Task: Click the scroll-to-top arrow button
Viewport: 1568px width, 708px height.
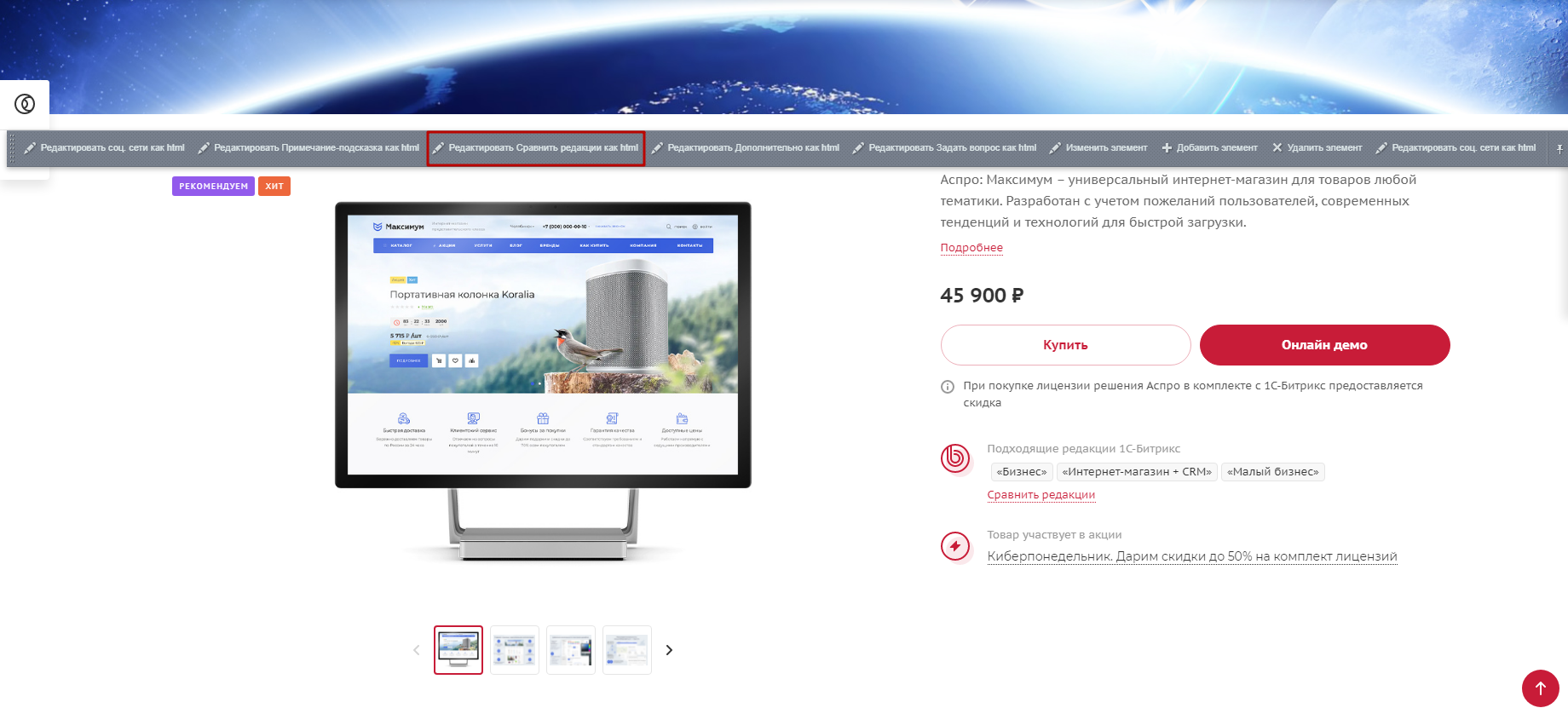Action: 1541,688
